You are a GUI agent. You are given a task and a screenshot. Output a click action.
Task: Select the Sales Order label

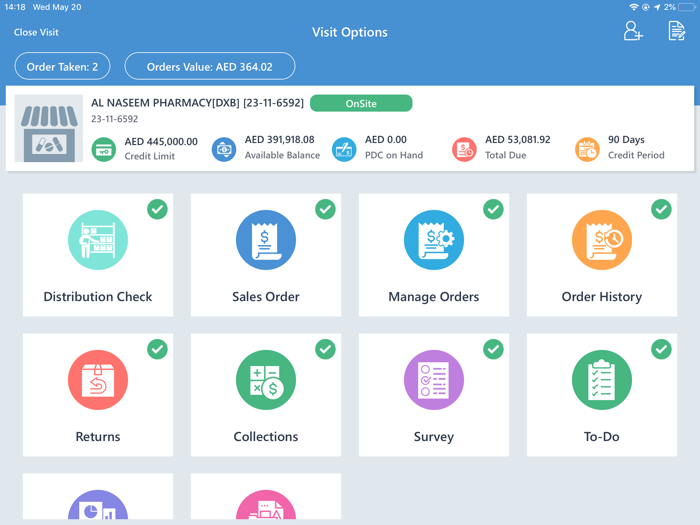266,296
